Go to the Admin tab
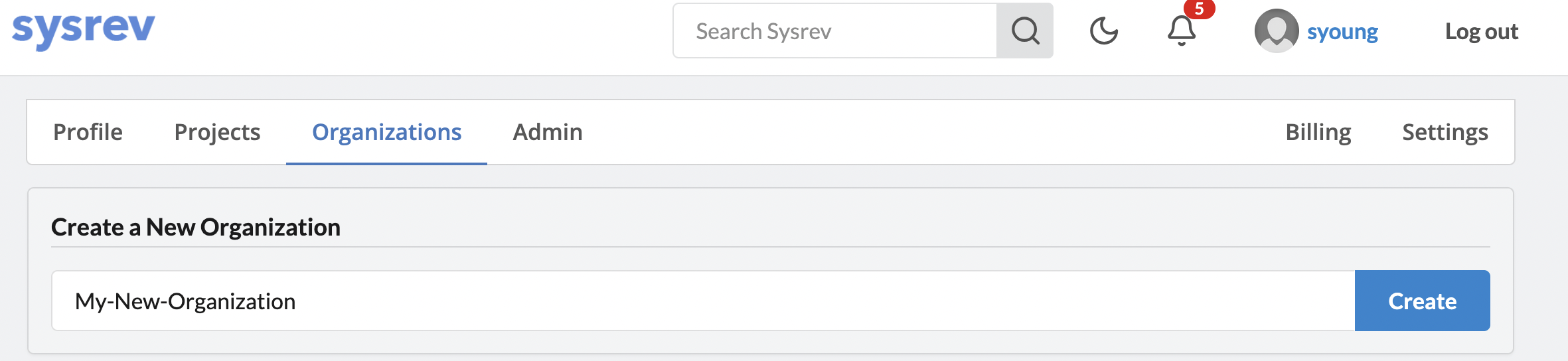This screenshot has height=361, width=1568. 547,133
